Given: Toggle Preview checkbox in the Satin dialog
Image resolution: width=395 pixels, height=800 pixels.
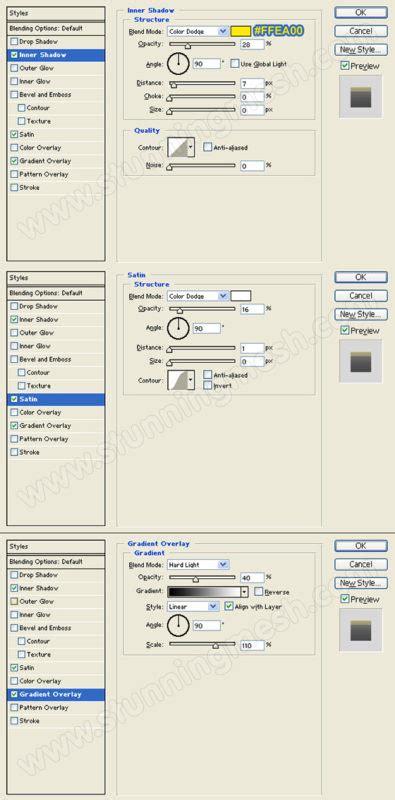Looking at the screenshot, I should click(344, 331).
